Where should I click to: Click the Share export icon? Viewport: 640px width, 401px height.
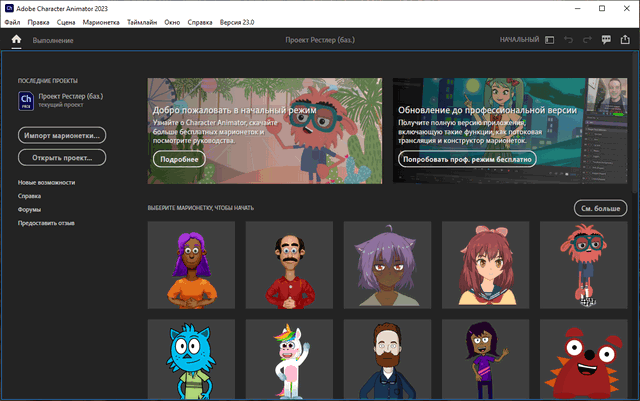625,40
